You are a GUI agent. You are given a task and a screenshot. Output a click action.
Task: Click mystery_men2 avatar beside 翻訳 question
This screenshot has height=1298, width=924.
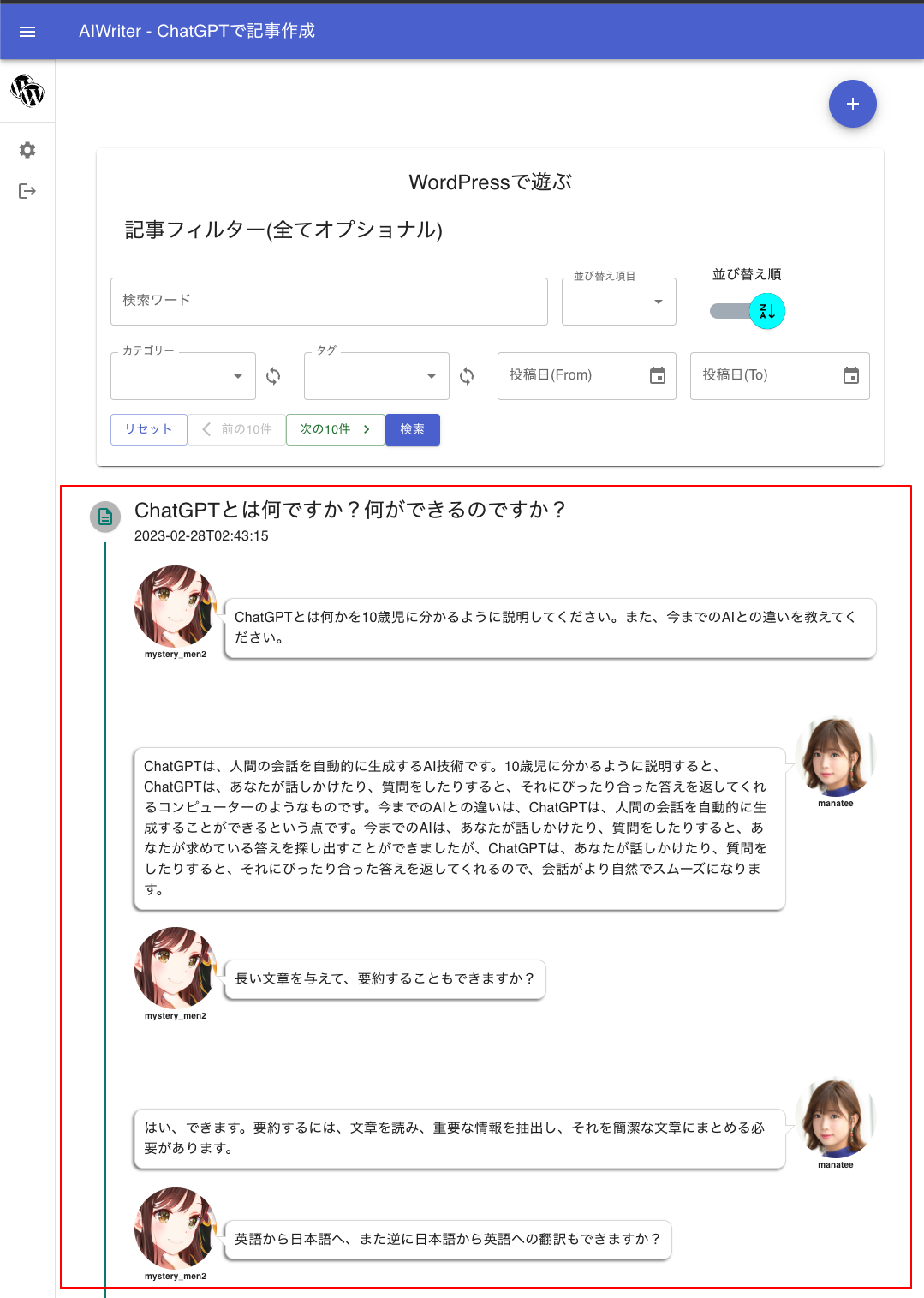(x=176, y=1228)
